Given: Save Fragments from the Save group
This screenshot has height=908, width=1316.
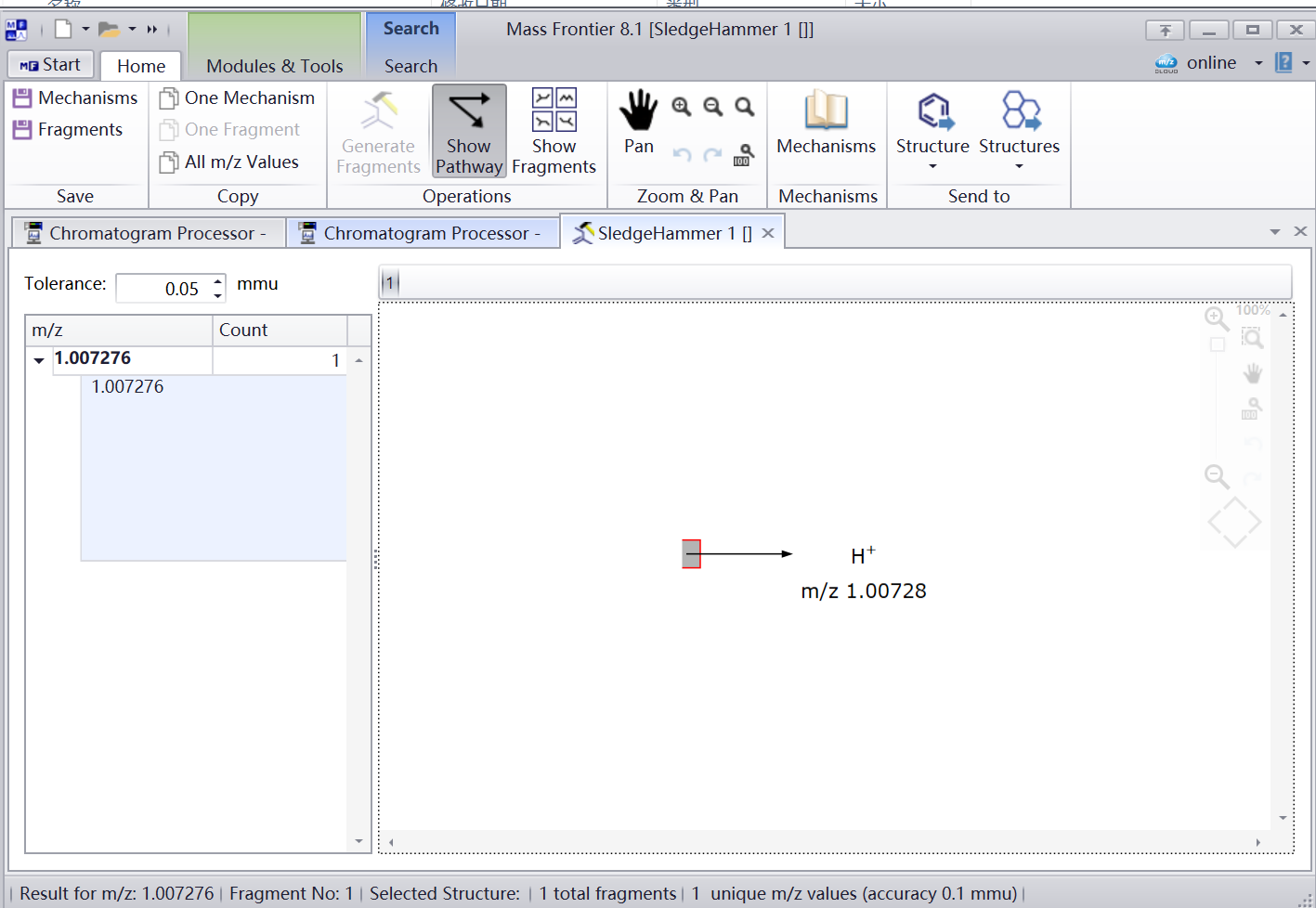Looking at the screenshot, I should [68, 129].
